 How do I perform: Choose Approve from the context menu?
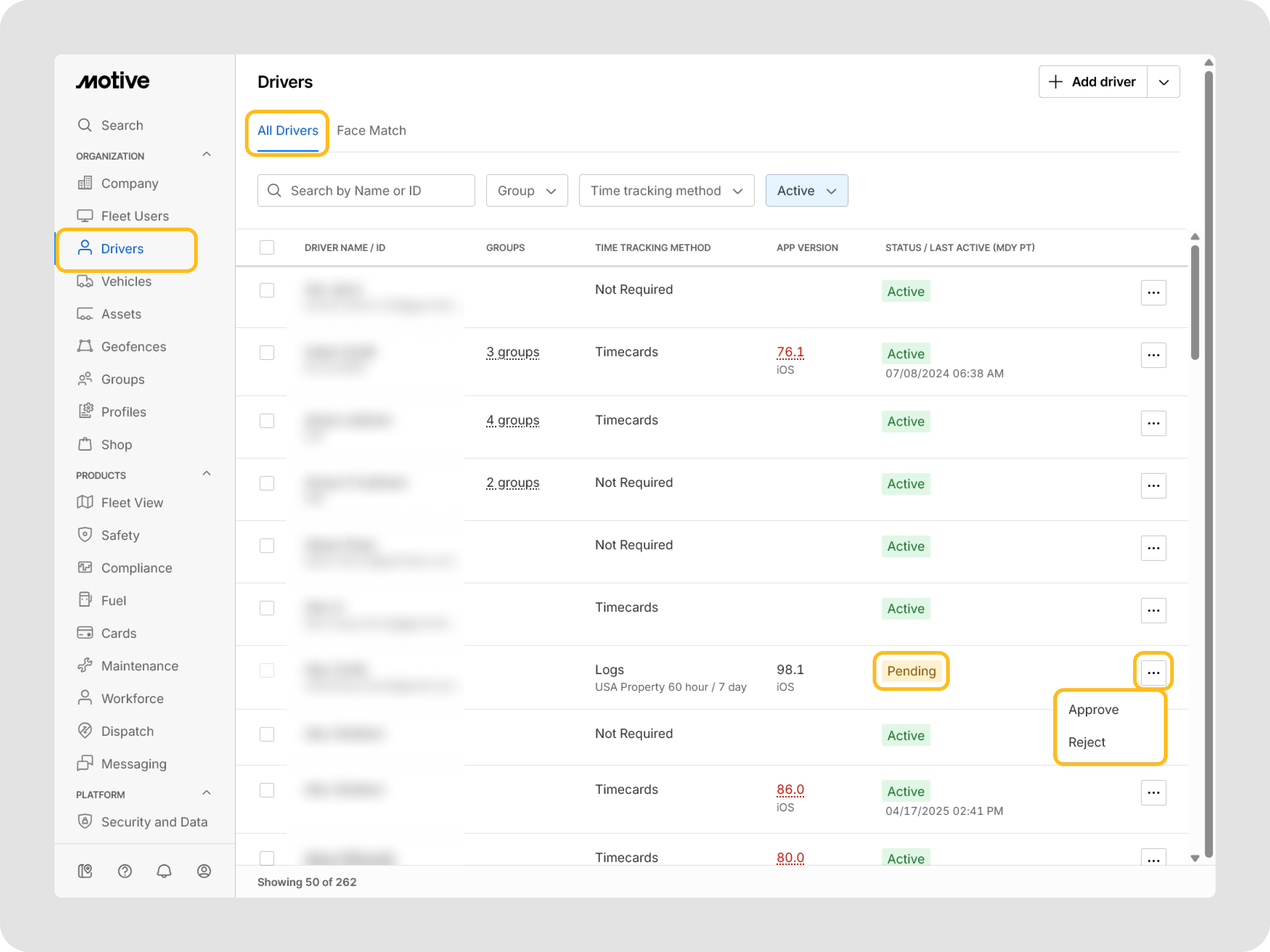click(x=1093, y=709)
